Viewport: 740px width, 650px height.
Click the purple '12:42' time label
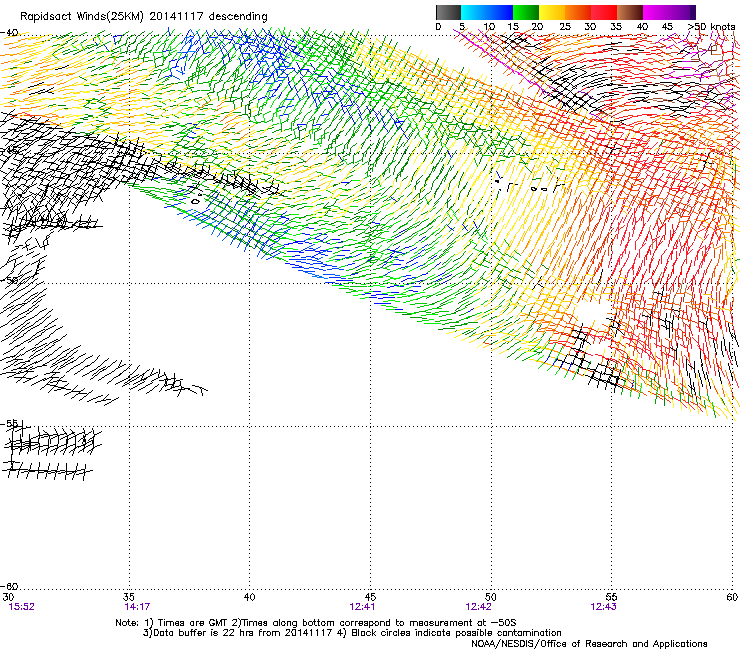[x=479, y=607]
